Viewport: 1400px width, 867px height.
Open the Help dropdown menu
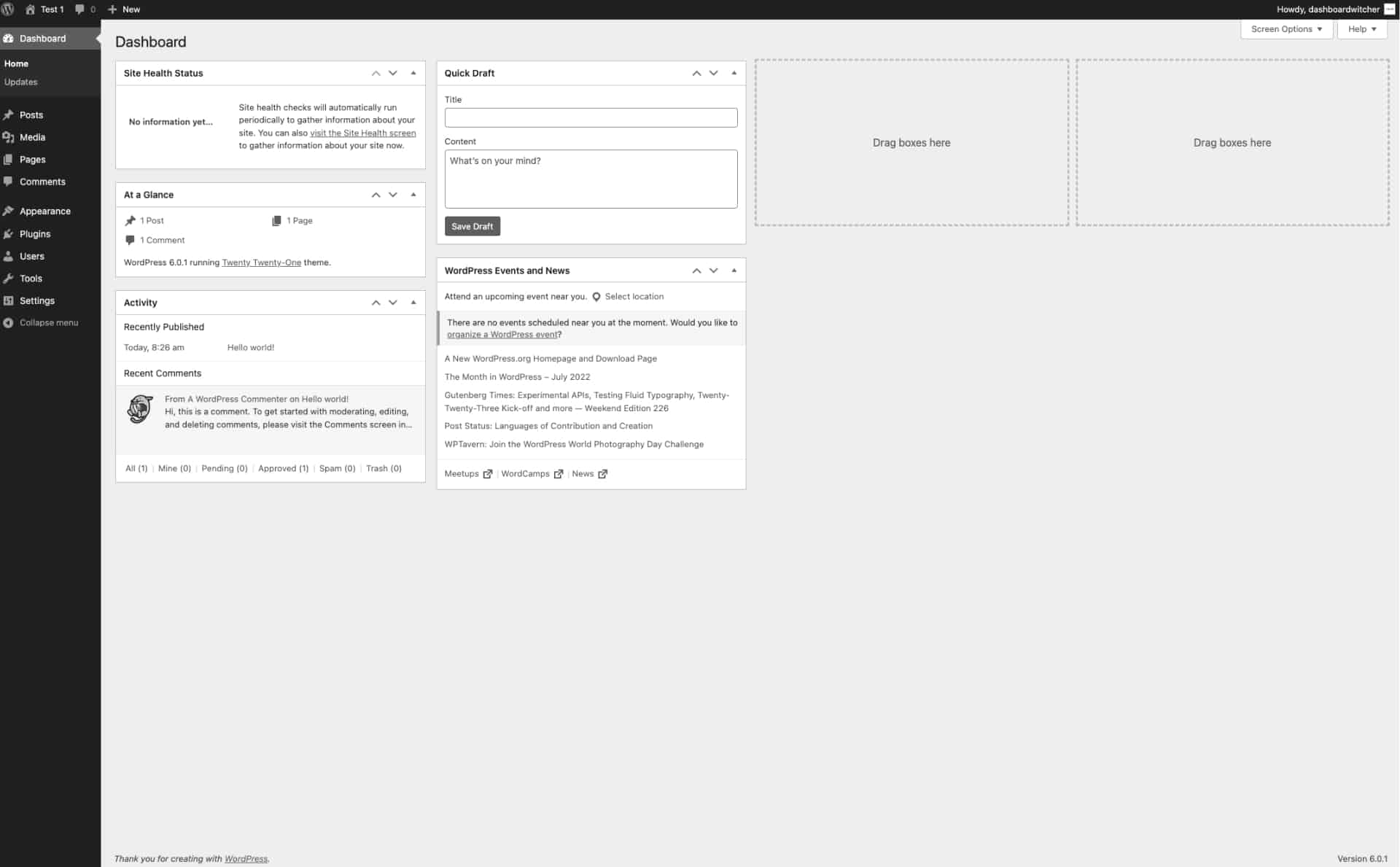coord(1362,28)
